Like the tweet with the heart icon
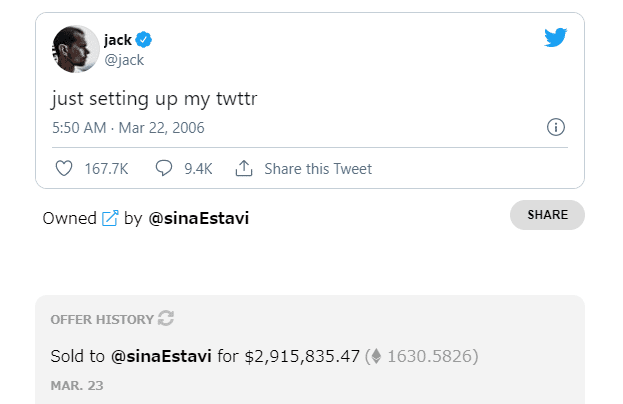The height and width of the screenshot is (404, 623). point(64,169)
